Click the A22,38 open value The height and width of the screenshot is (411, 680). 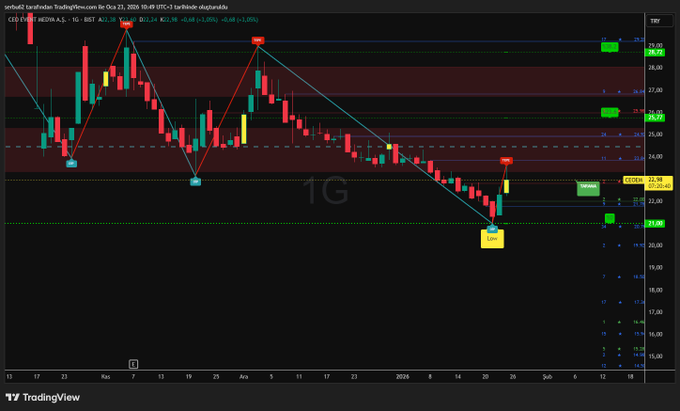point(107,20)
